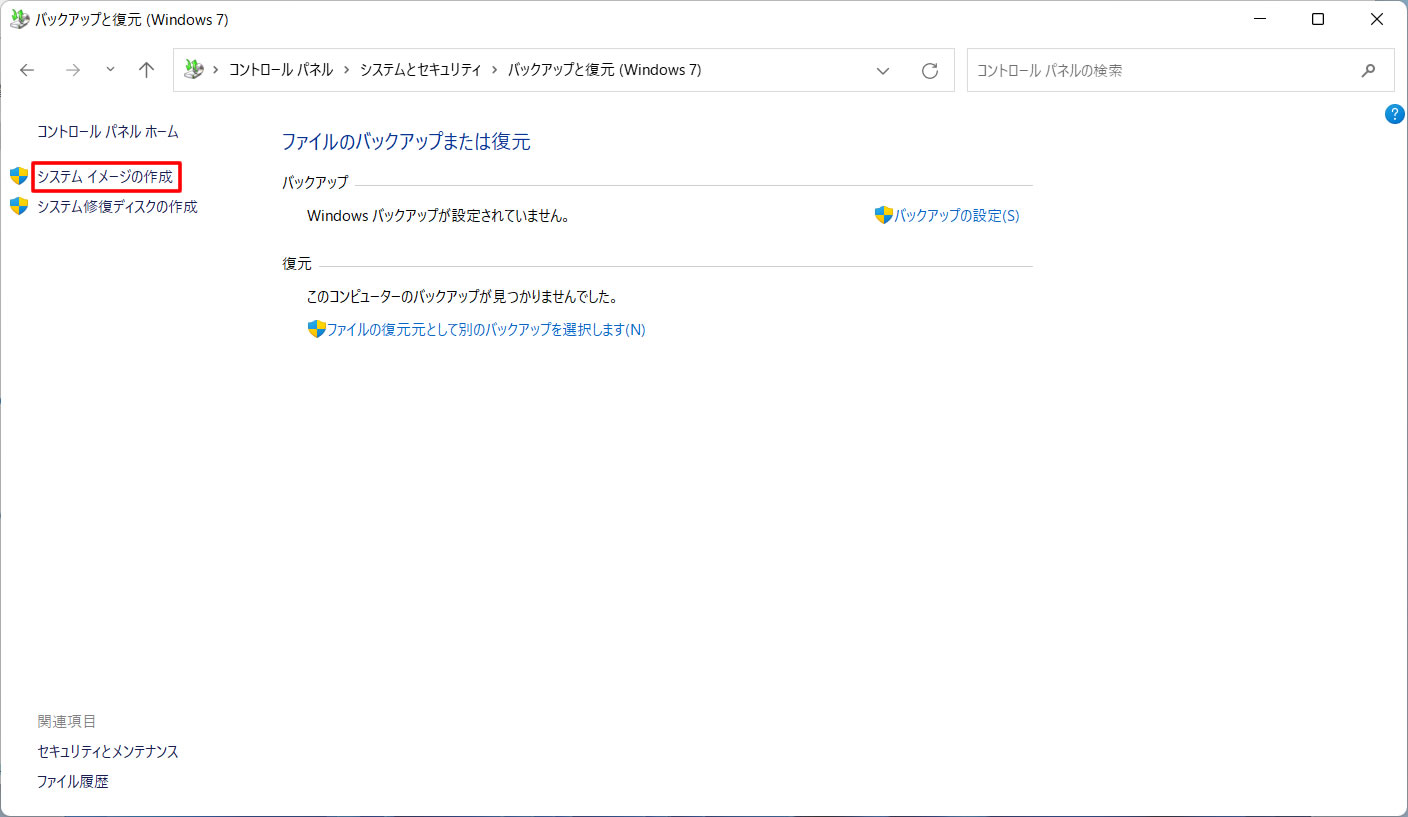
Task: Click the バックアップ section label
Action: (x=315, y=182)
